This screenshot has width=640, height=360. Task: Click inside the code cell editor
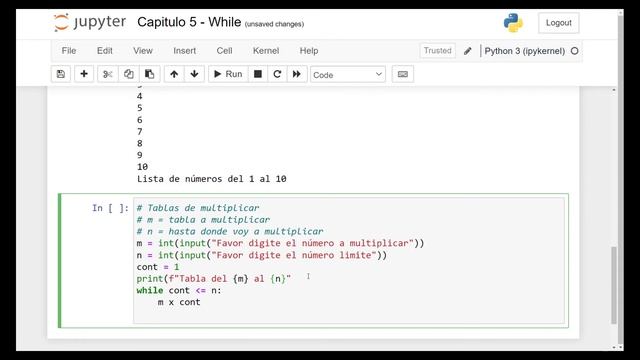tap(349, 260)
